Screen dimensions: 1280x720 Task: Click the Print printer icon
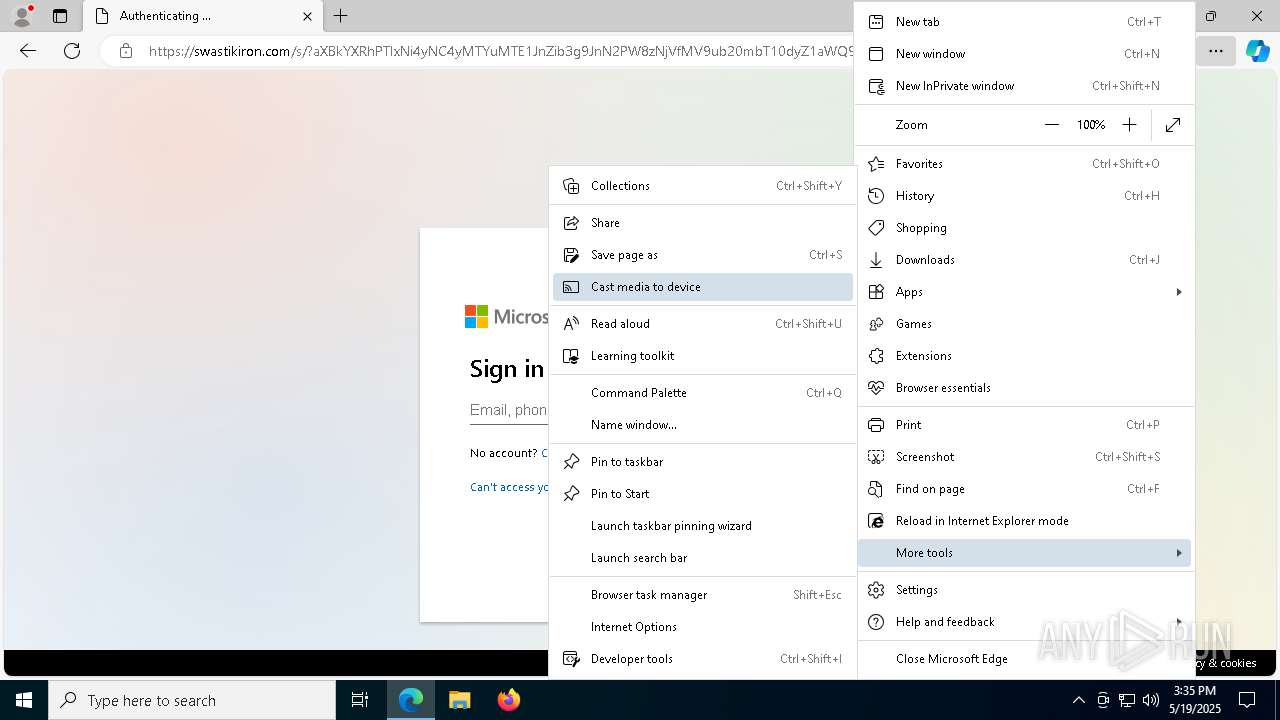pos(876,425)
